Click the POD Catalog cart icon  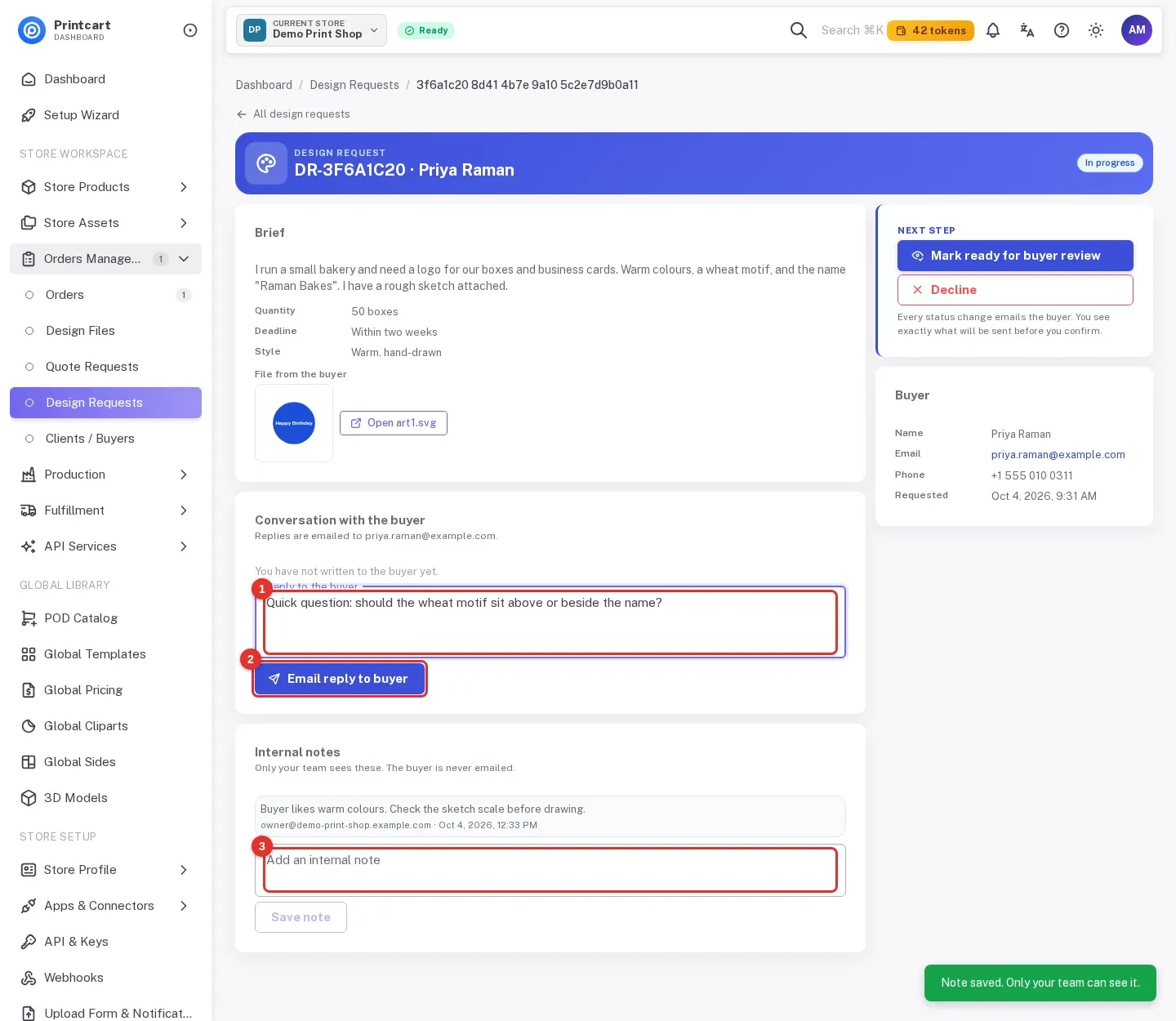click(29, 618)
